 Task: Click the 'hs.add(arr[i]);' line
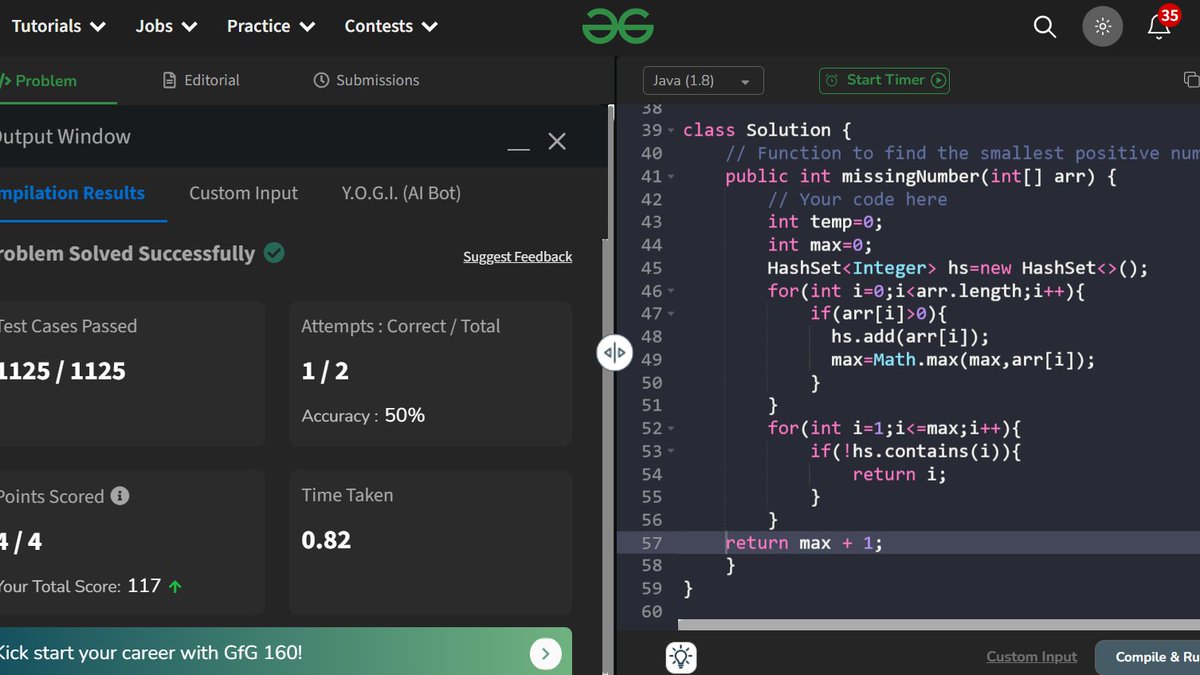coord(910,337)
